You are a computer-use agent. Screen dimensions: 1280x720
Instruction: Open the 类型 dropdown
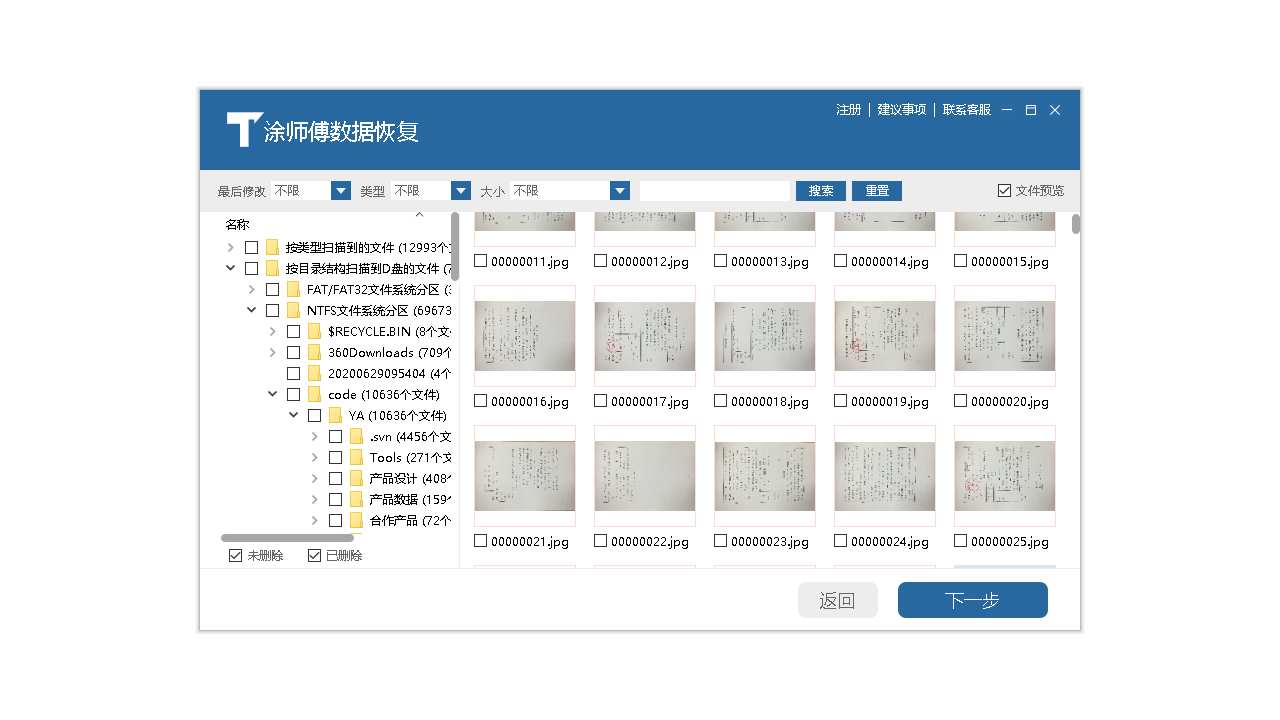(x=460, y=190)
